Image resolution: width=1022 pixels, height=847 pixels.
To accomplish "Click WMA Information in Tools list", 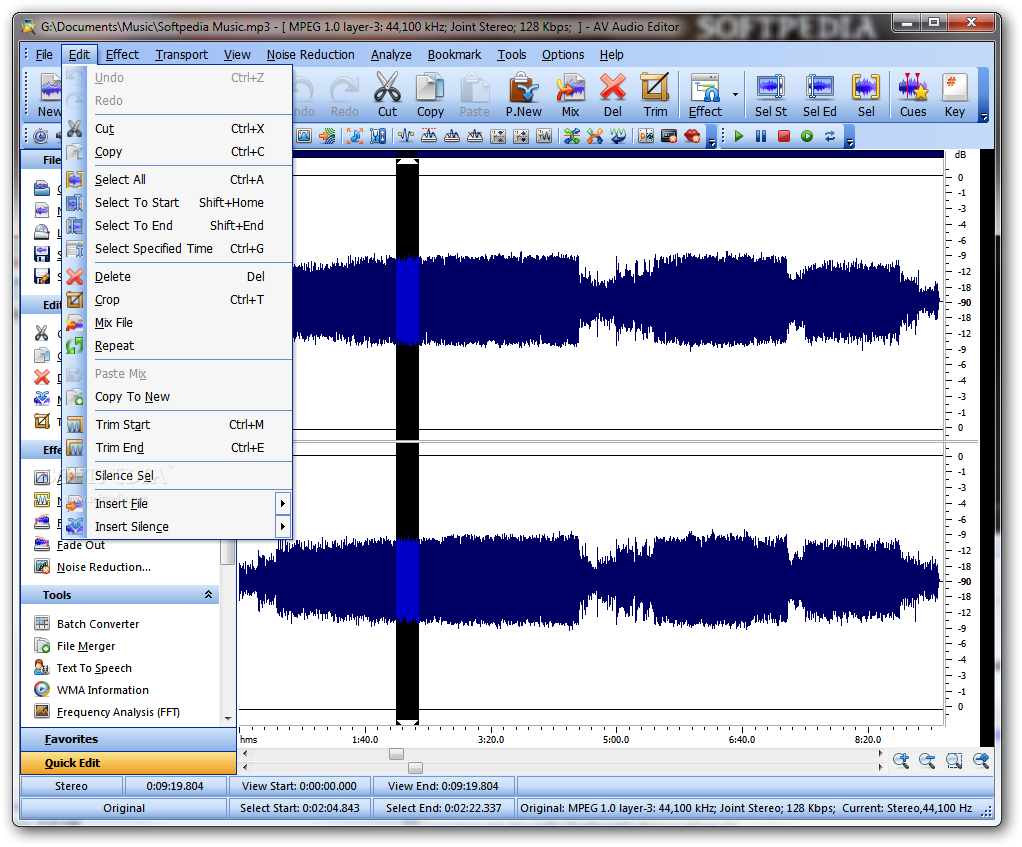I will [102, 690].
